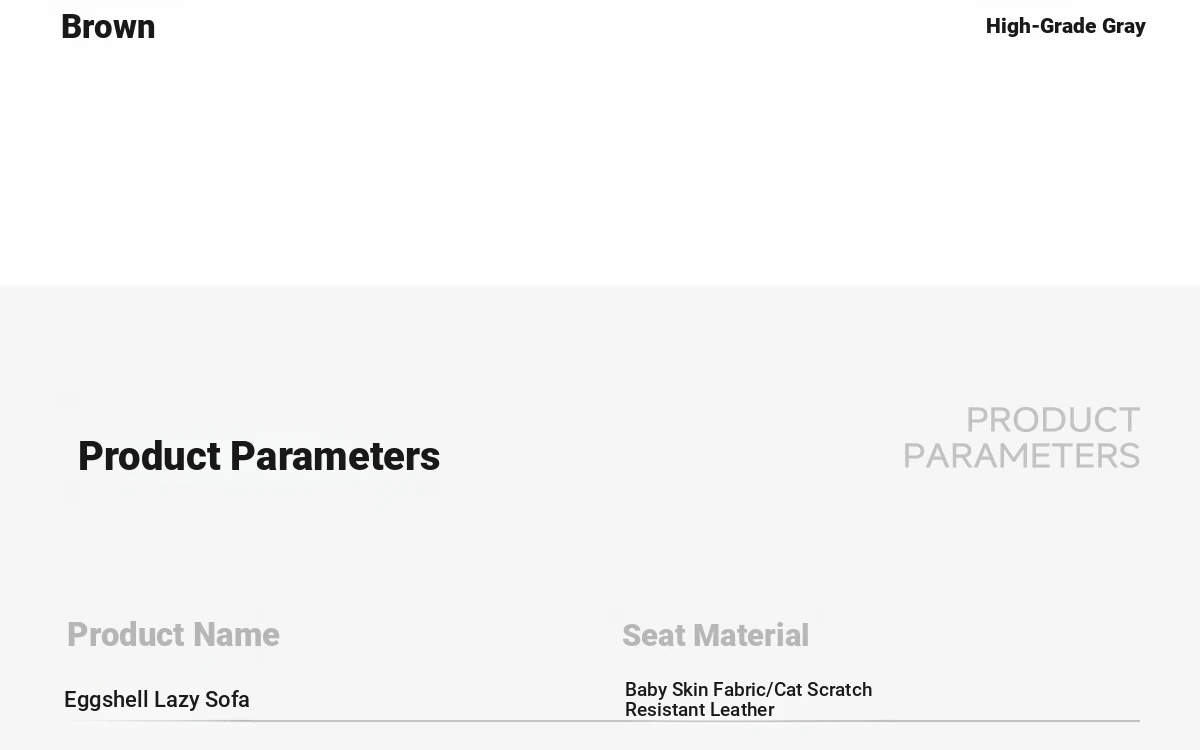The height and width of the screenshot is (750, 1200).
Task: Click the word Product in bold heading
Action: click(x=150, y=456)
